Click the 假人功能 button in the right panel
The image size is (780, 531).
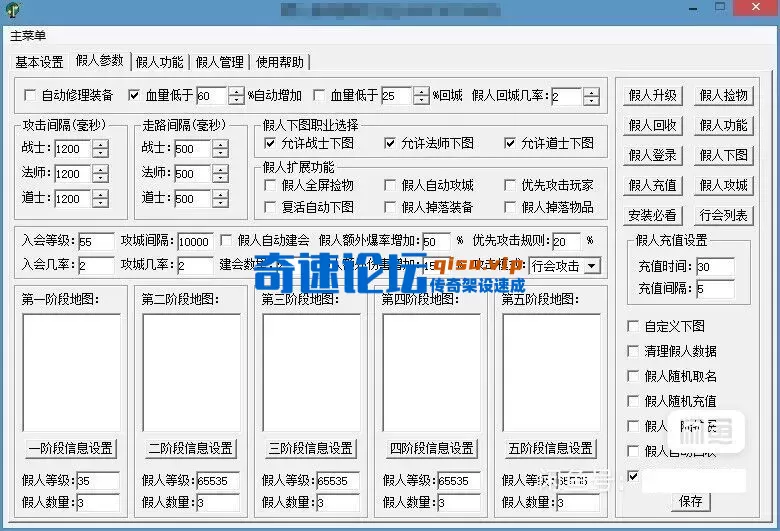point(724,125)
